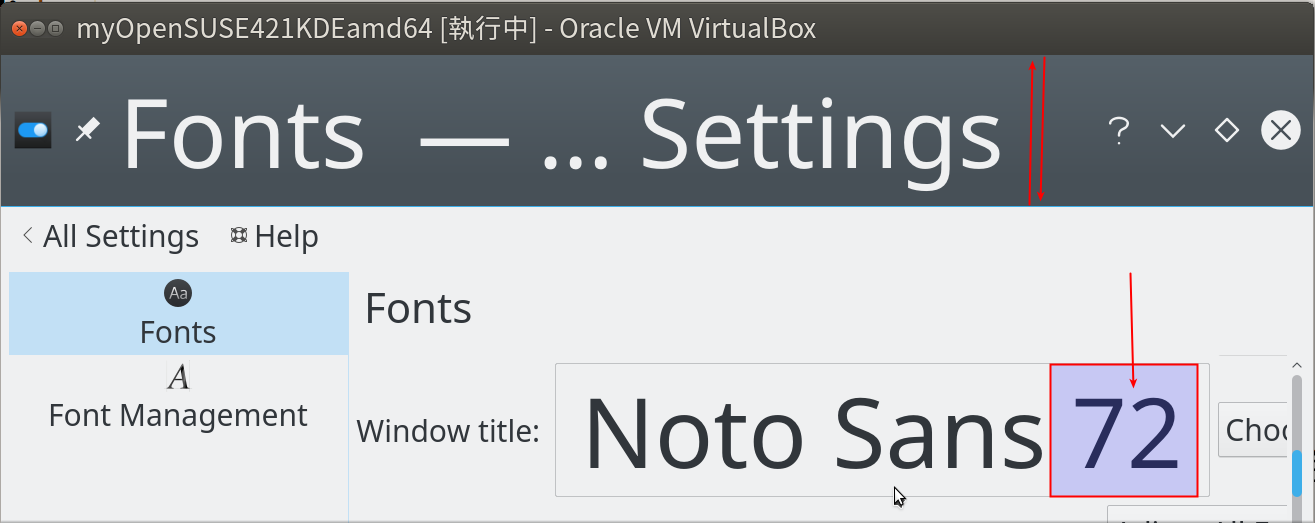This screenshot has width=1315, height=523.
Task: Close the Fonts Settings window
Action: [x=1280, y=130]
